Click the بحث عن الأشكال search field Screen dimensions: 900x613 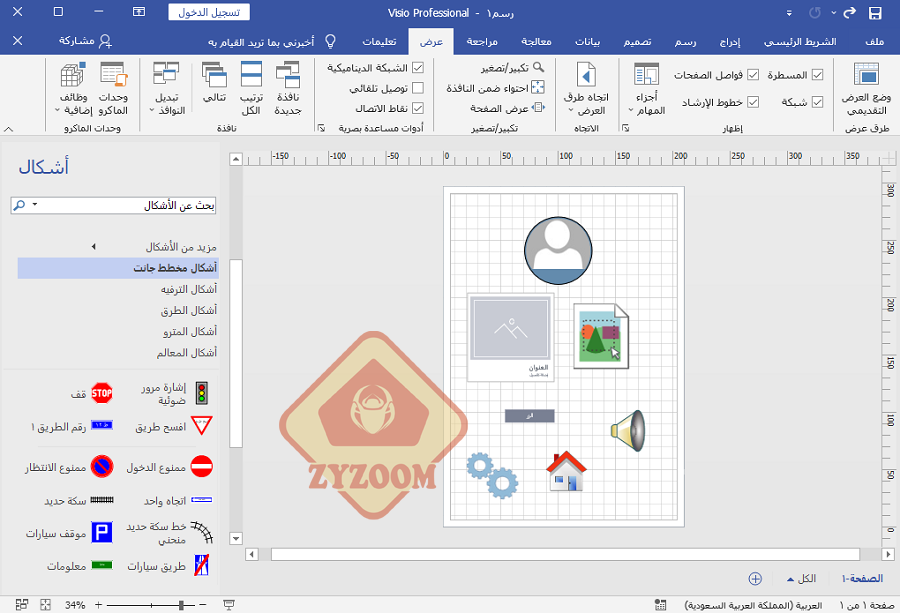113,205
